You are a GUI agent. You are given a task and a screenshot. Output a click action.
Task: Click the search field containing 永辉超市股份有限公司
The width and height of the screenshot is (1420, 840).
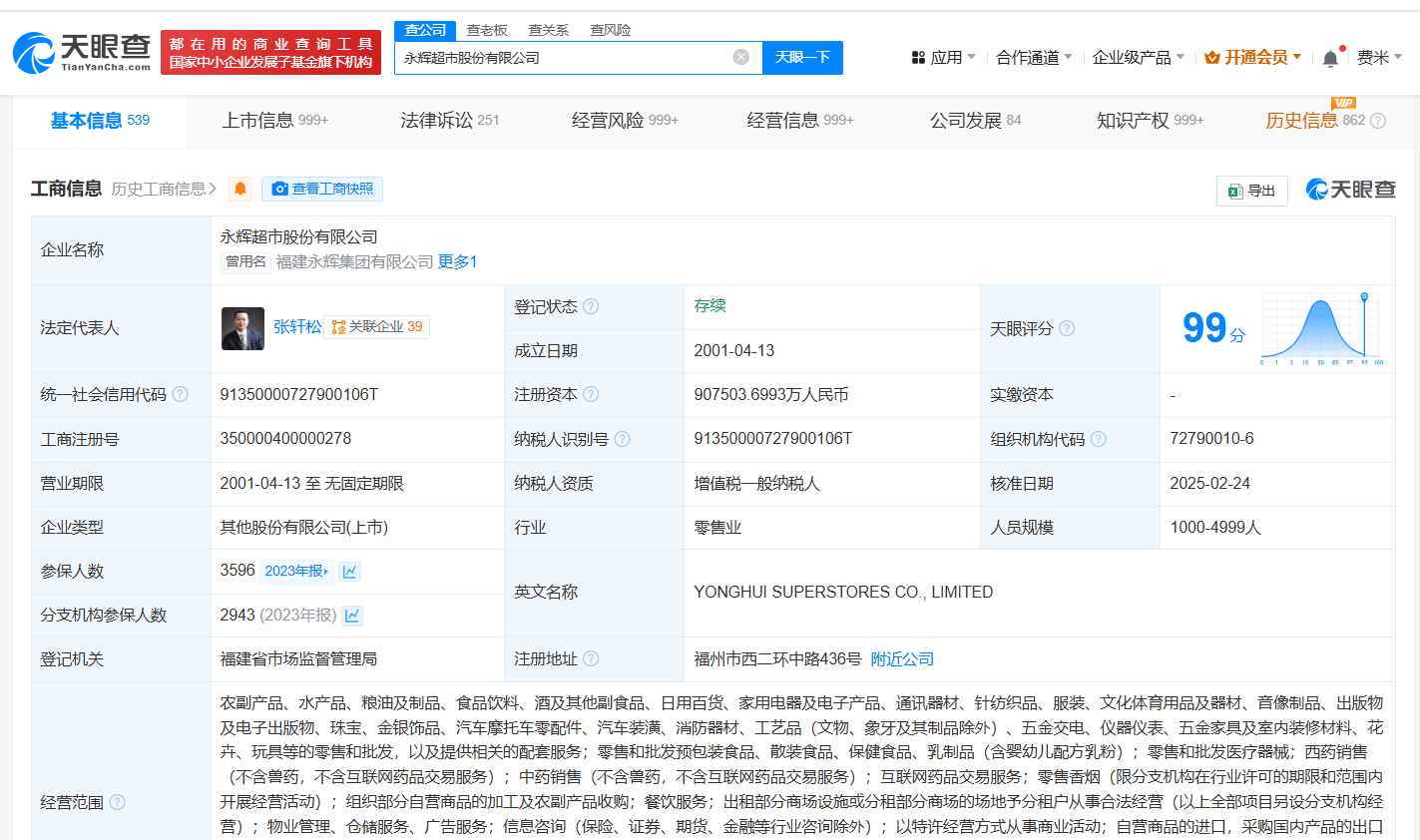[x=565, y=57]
